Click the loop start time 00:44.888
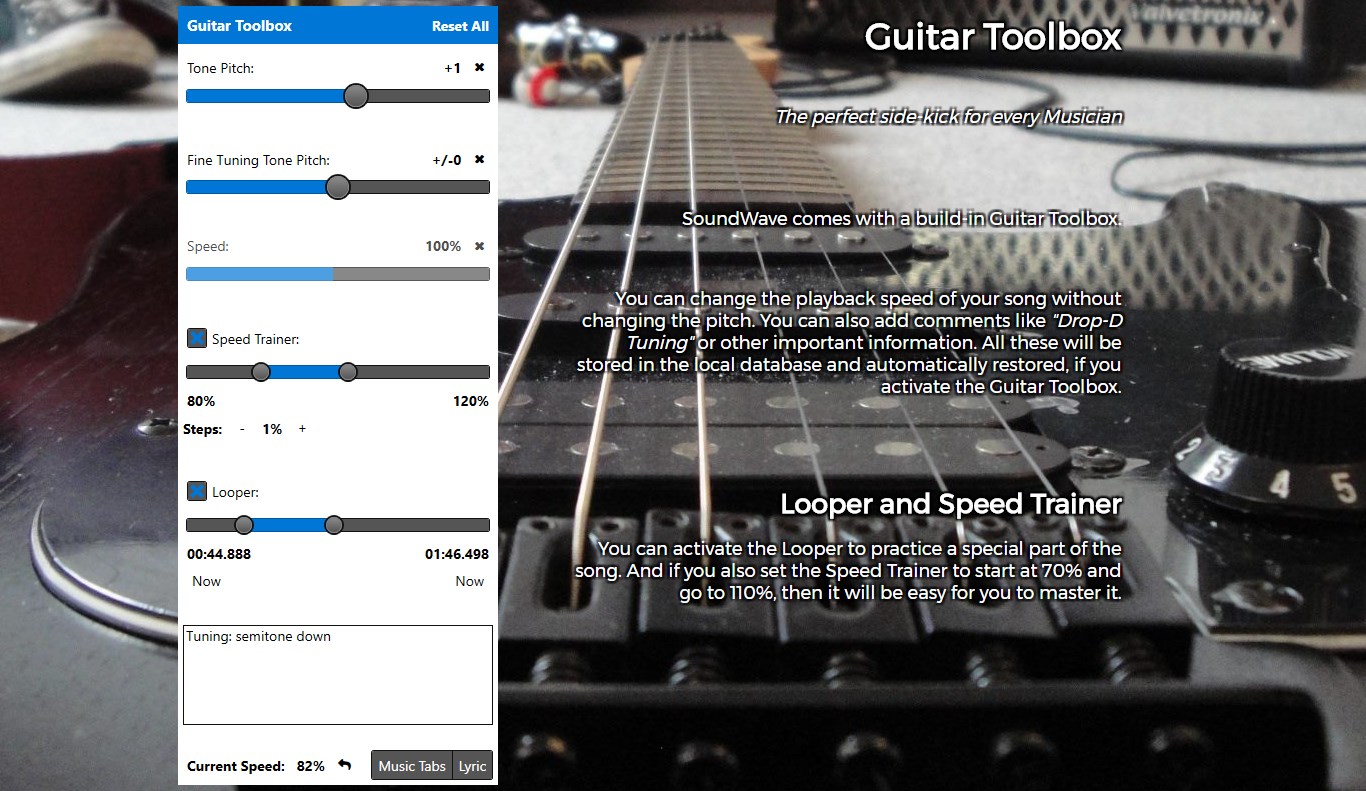The image size is (1366, 791). pyautogui.click(x=219, y=554)
